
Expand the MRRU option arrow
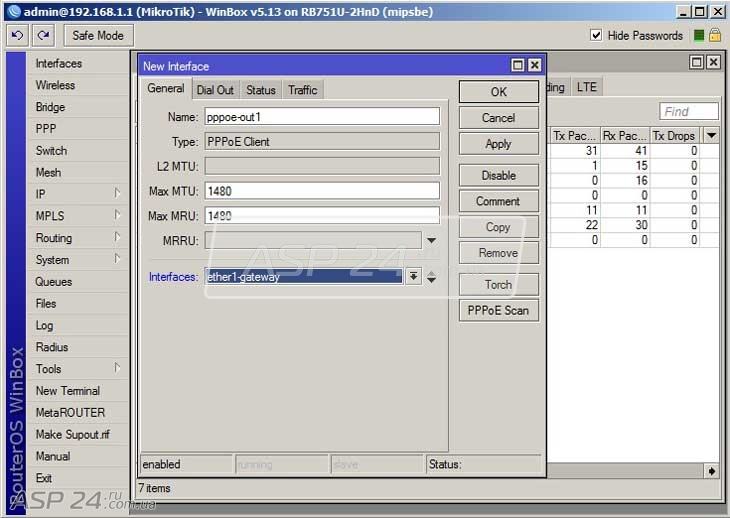point(432,241)
